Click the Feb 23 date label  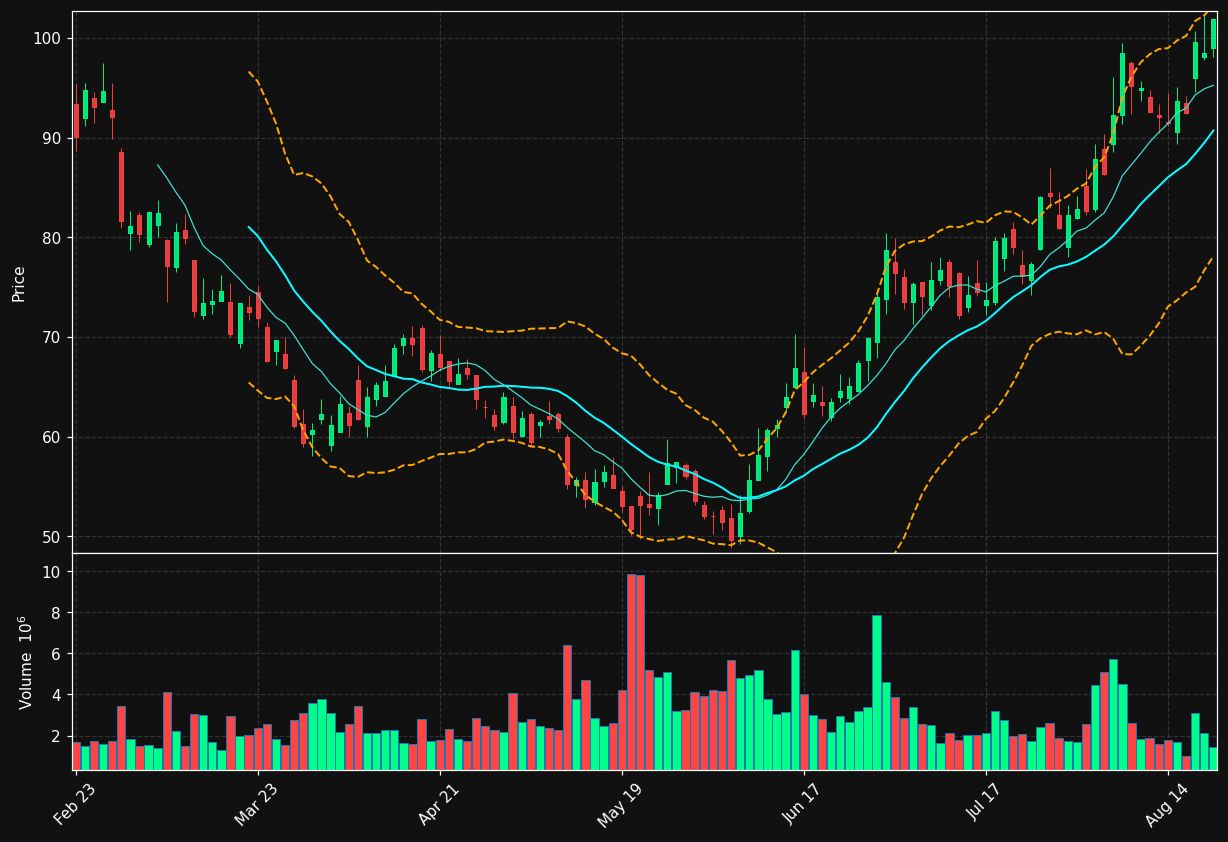click(x=76, y=803)
